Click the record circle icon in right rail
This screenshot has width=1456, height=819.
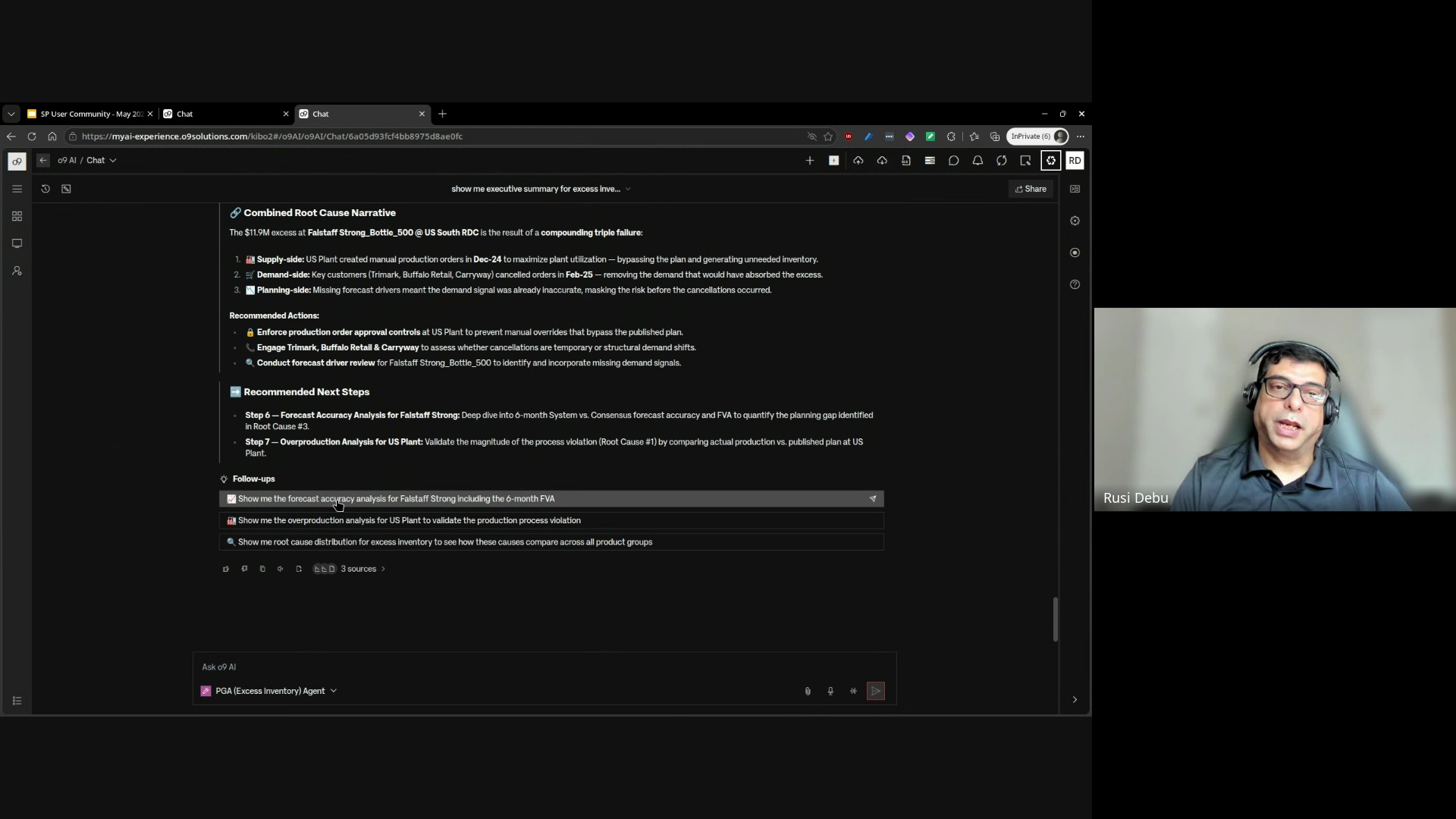coord(1075,253)
